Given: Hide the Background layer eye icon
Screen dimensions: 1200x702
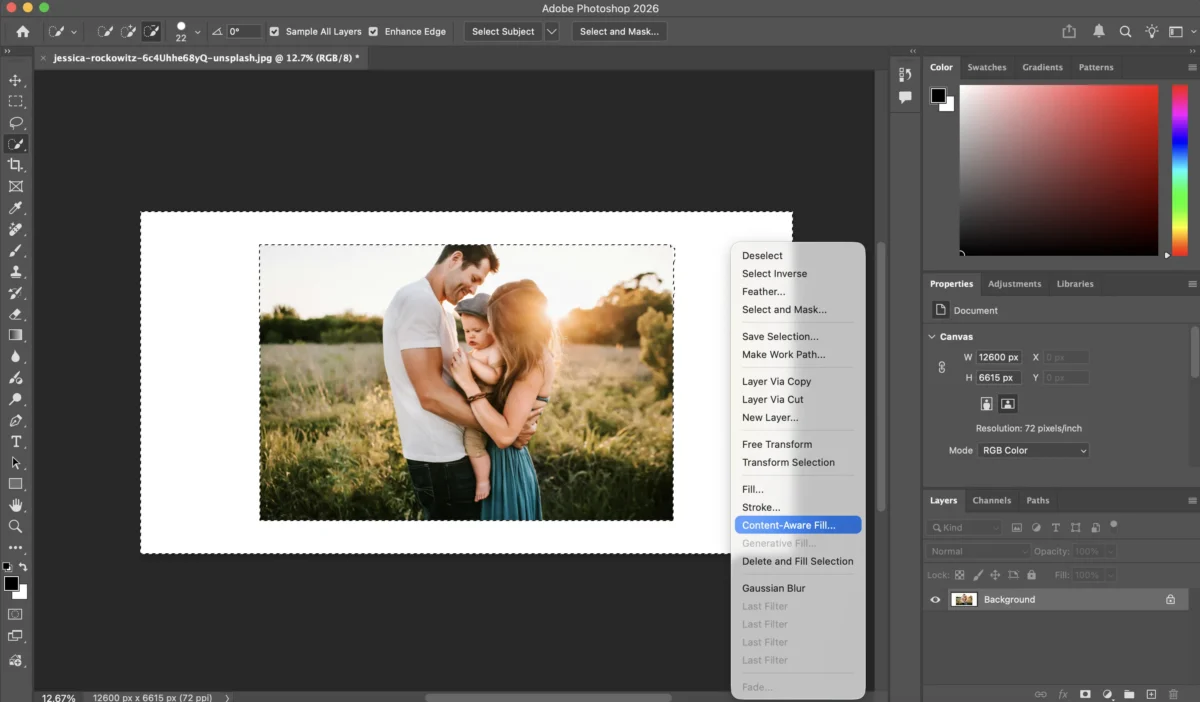Looking at the screenshot, I should (935, 600).
